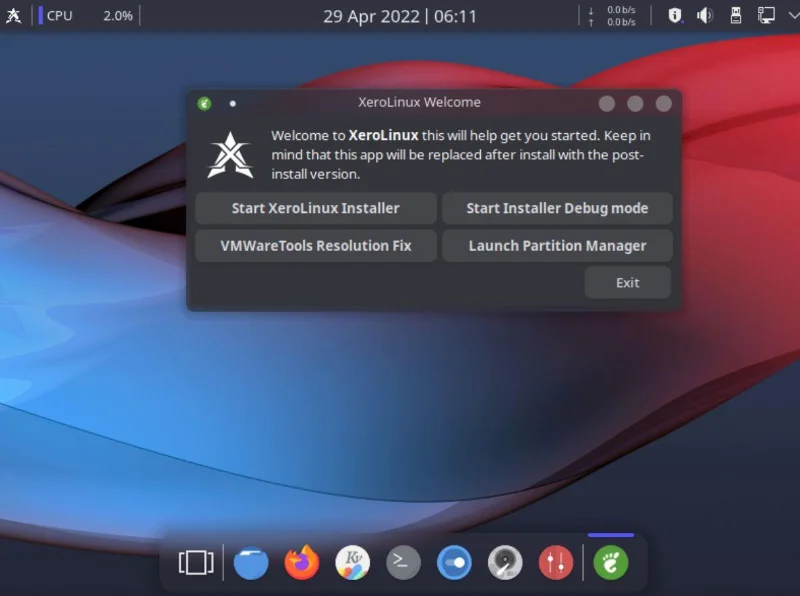The height and width of the screenshot is (596, 800).
Task: Open Kvantum Manager from the dock
Action: pyautogui.click(x=353, y=562)
